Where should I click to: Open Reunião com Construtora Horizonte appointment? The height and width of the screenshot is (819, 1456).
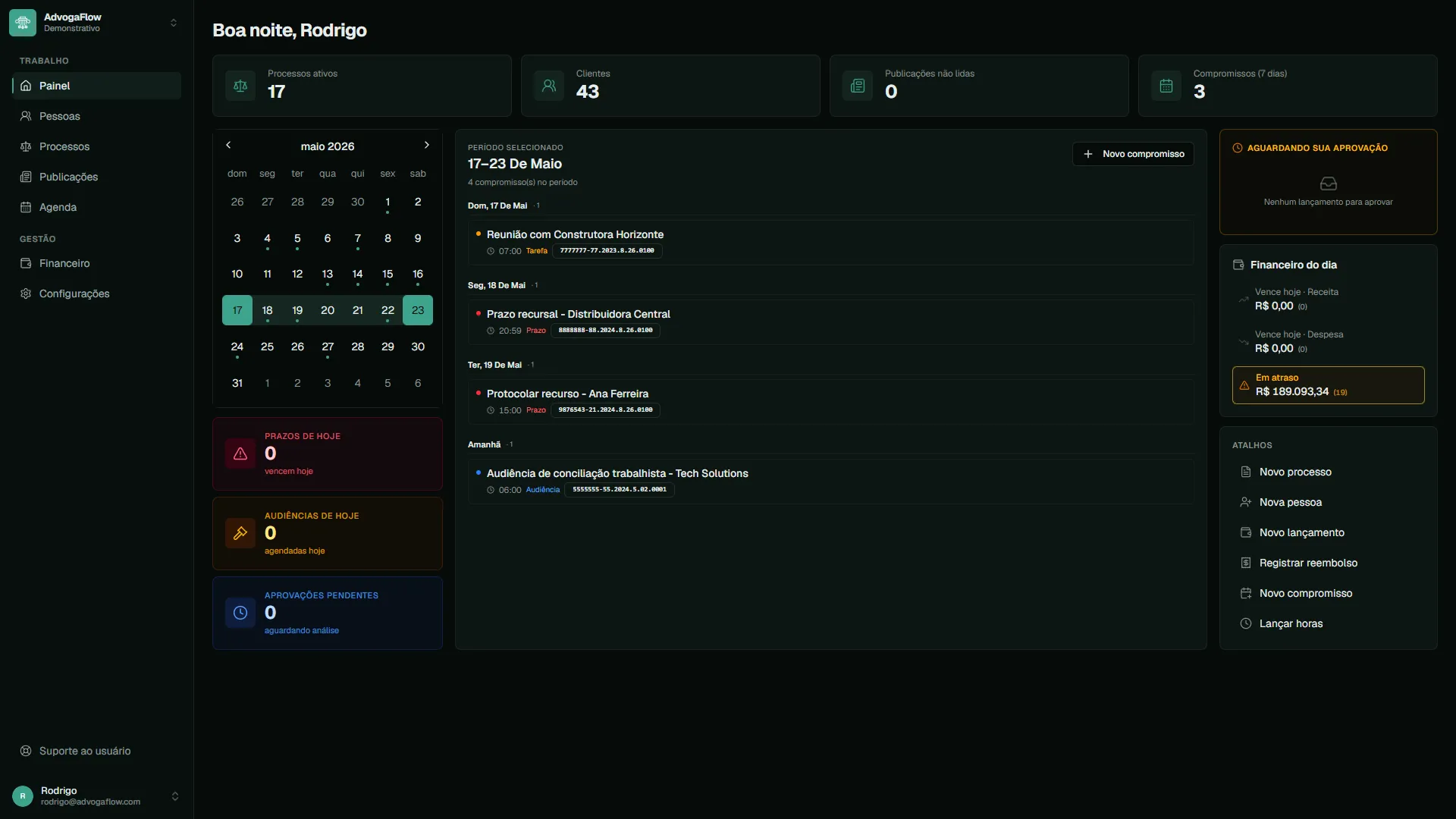pyautogui.click(x=830, y=242)
